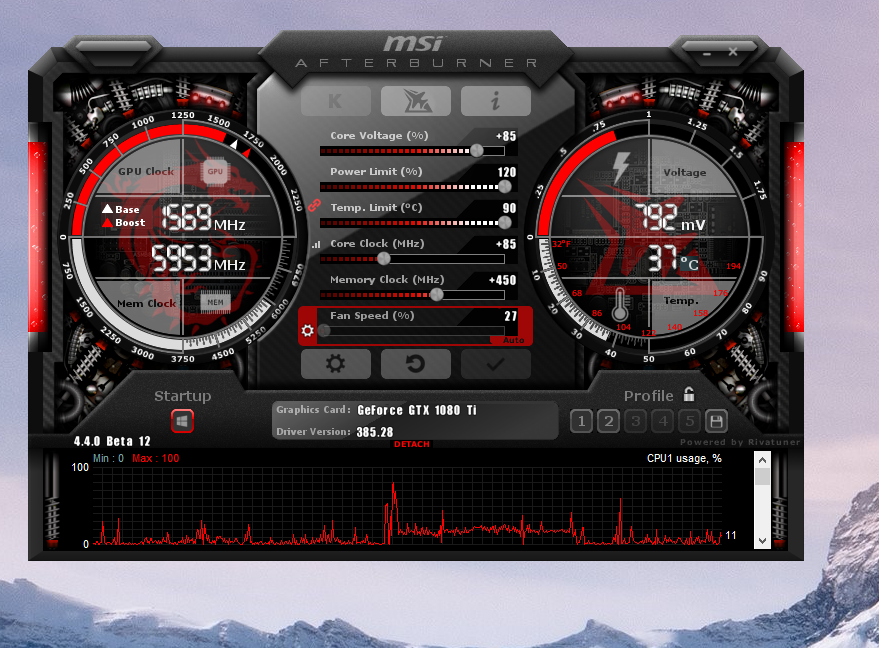Click the Fan Speed 27 value

(x=510, y=316)
